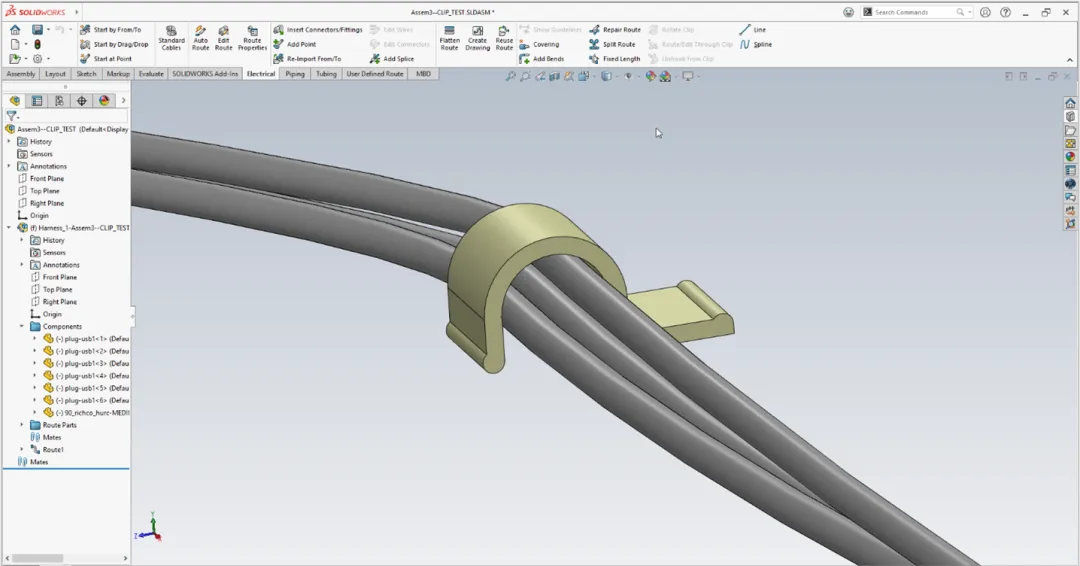Run Auto Route
The height and width of the screenshot is (566, 1080).
[200, 38]
